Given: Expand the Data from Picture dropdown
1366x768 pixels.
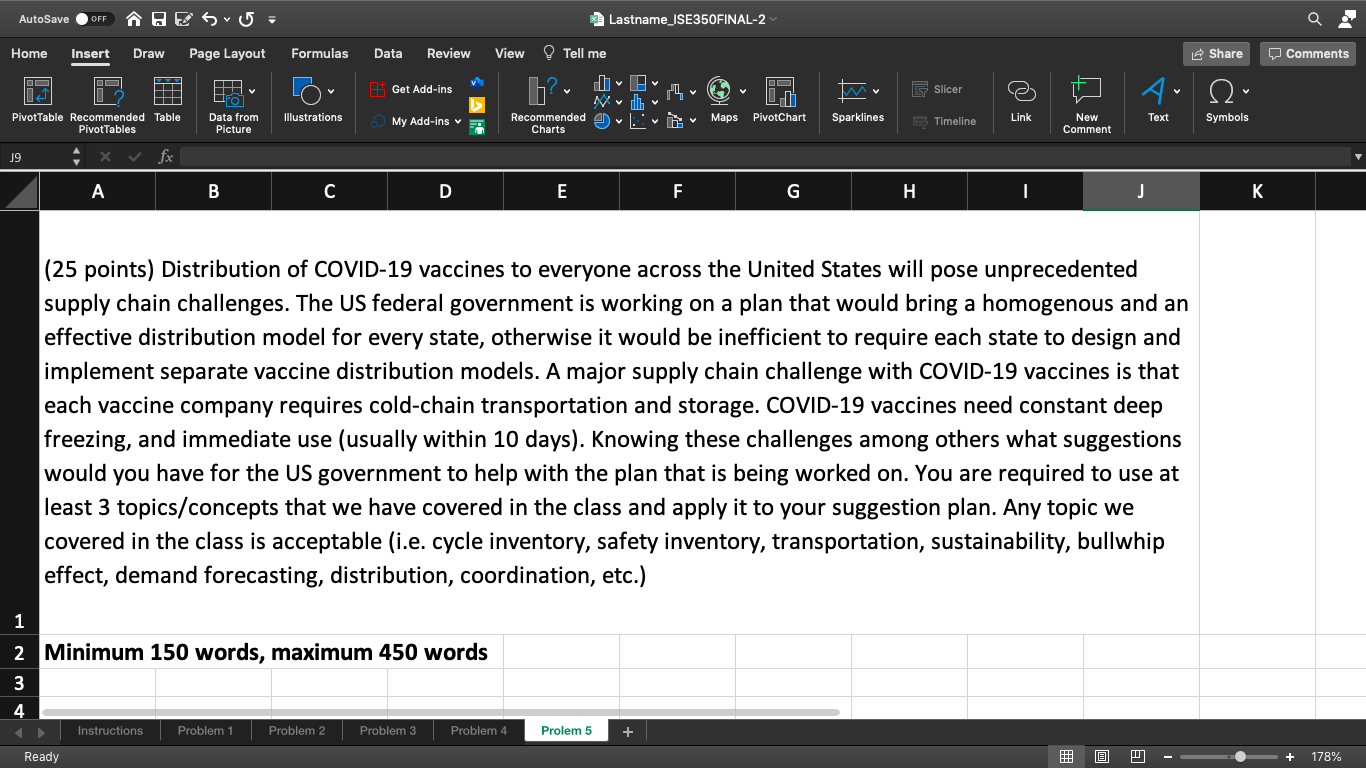Looking at the screenshot, I should [252, 92].
